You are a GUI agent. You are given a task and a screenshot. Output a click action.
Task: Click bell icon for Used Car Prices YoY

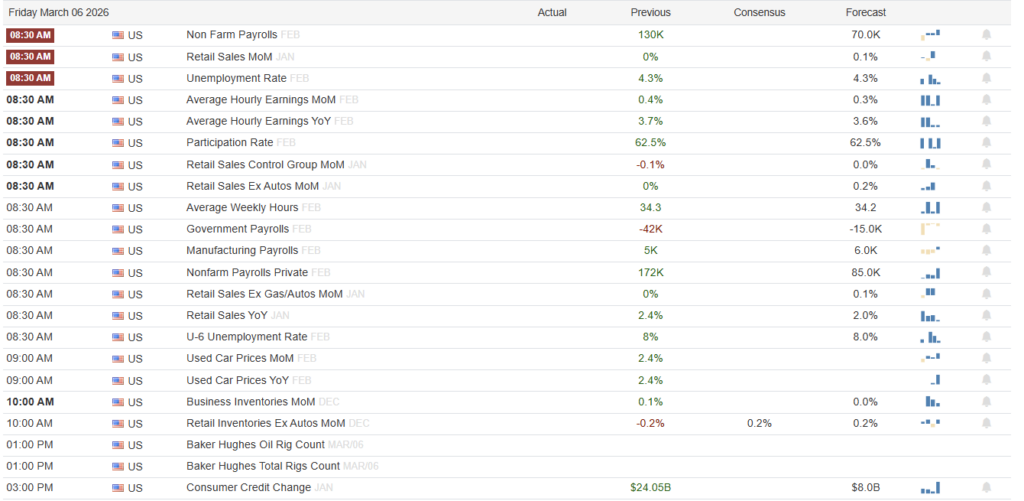click(x=986, y=380)
